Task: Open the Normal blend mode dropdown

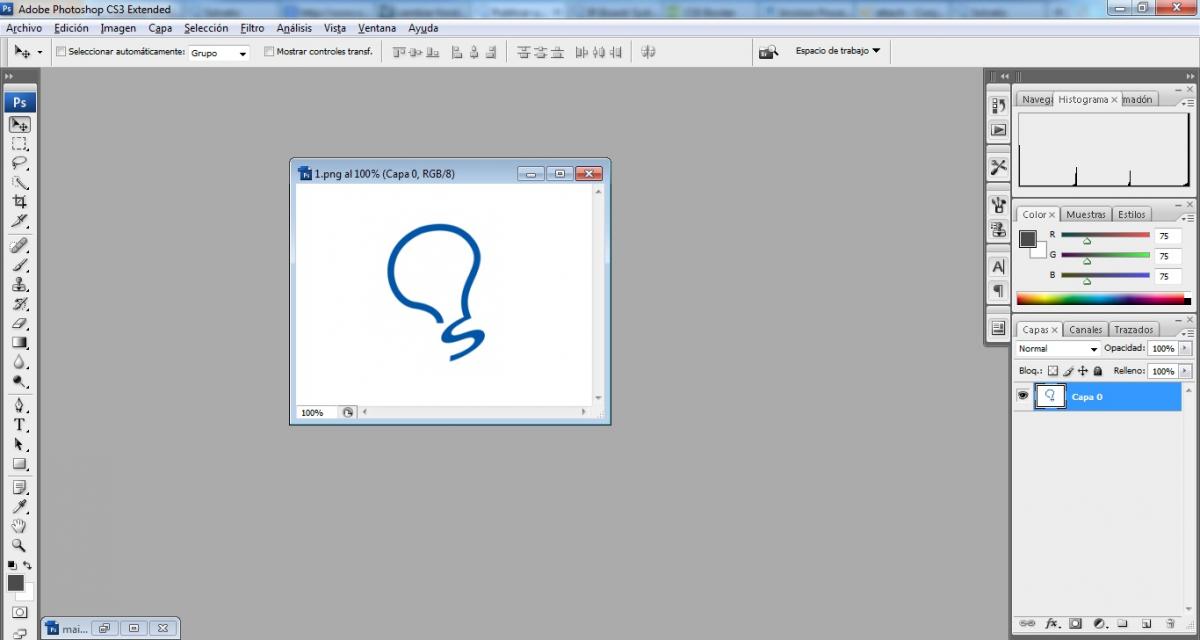Action: pyautogui.click(x=1058, y=349)
